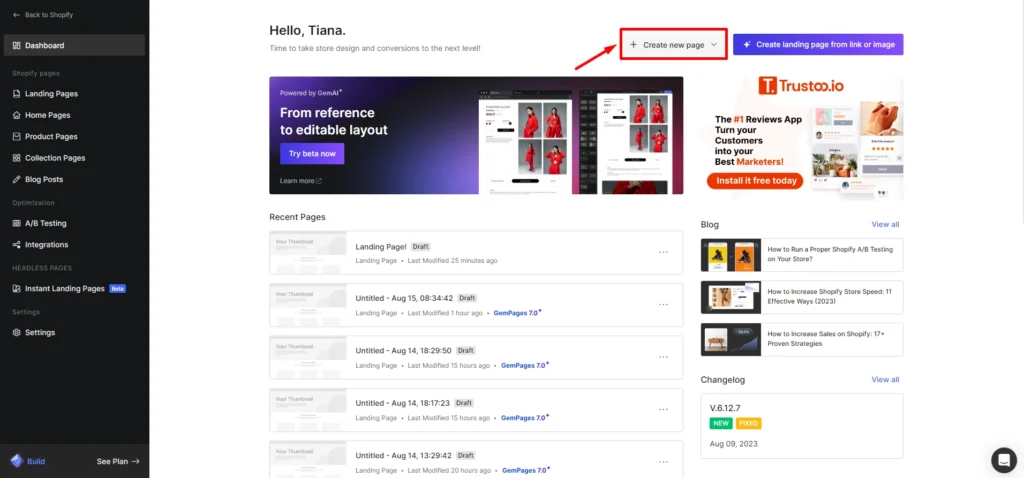This screenshot has height=478, width=1024.
Task: Open the Learn more link
Action: coord(300,181)
